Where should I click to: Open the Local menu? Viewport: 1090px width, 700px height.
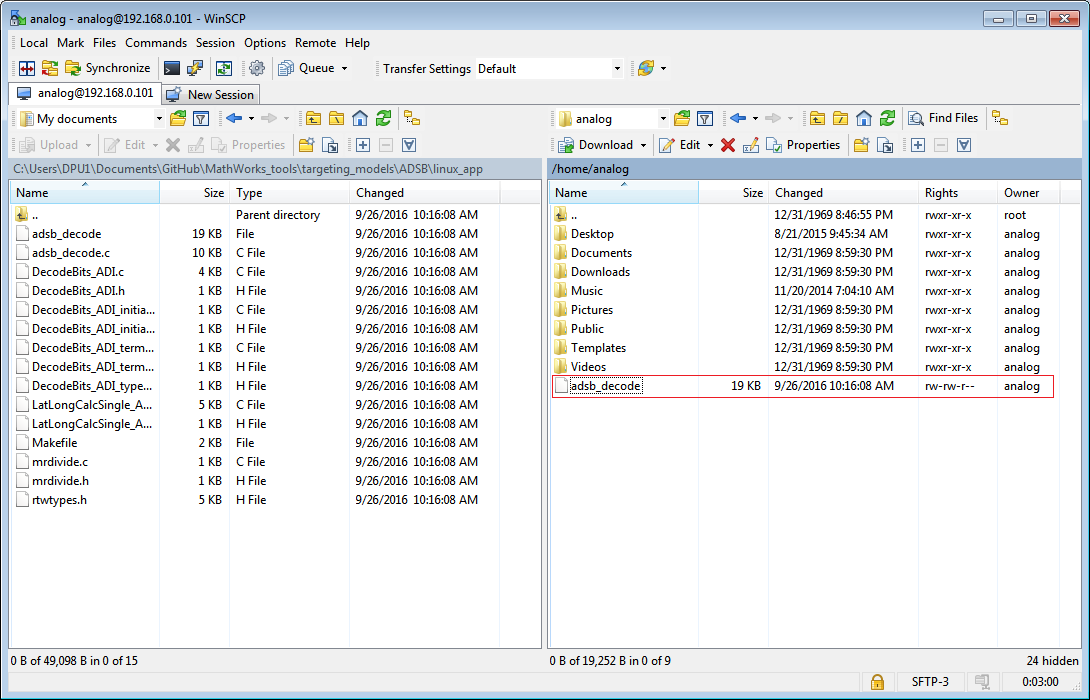coord(34,43)
